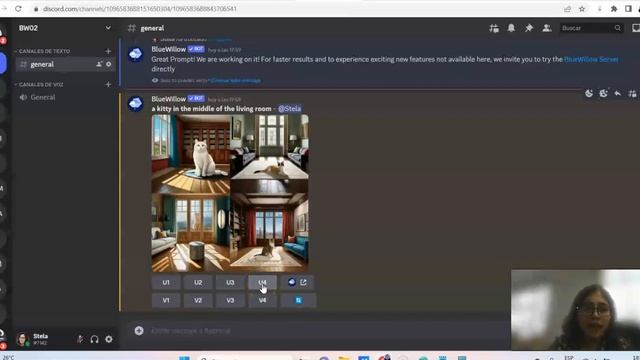Add super reaction to the kitty message
This screenshot has width=640, height=360.
tap(603, 93)
